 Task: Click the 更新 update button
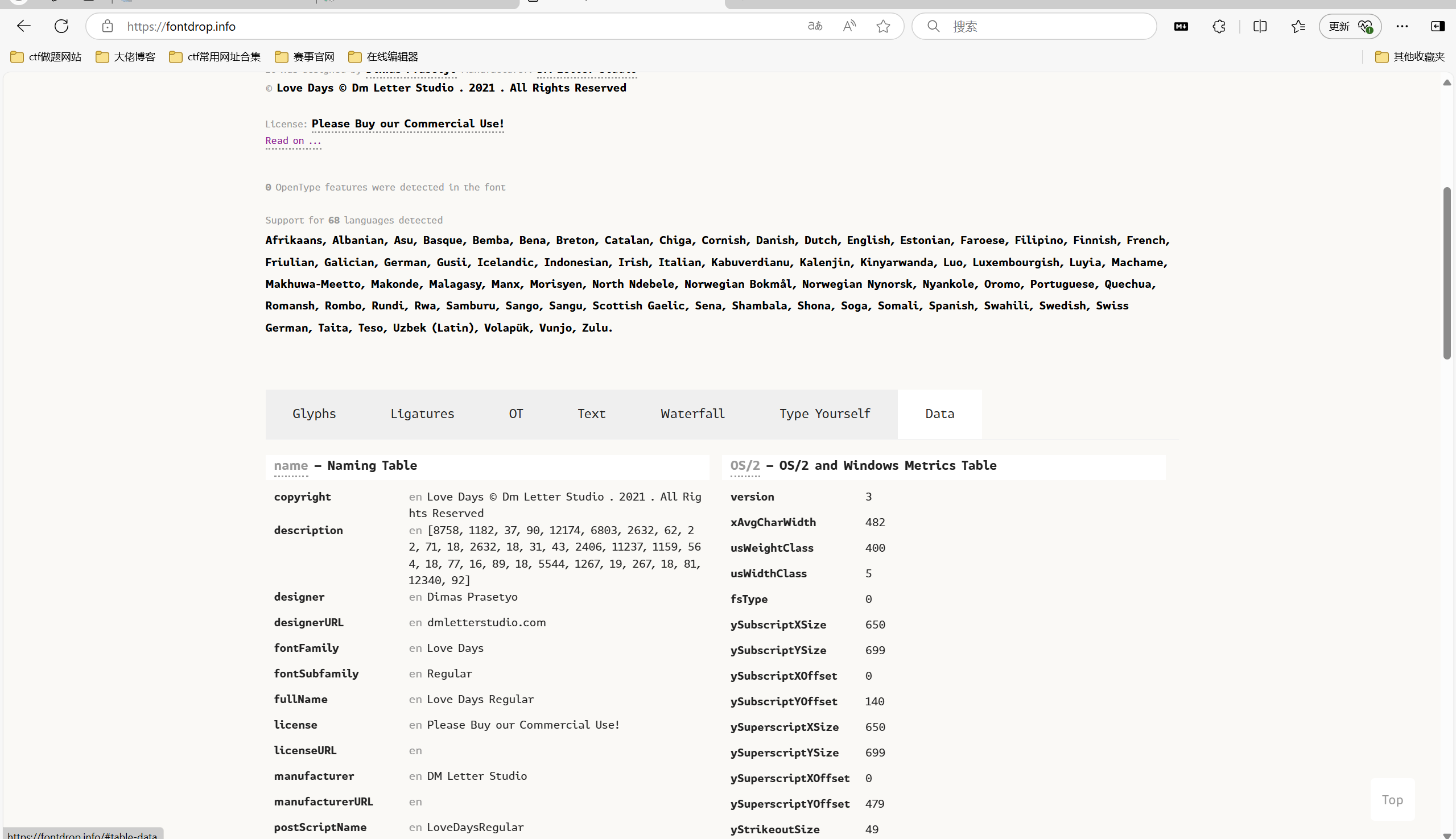click(1350, 26)
